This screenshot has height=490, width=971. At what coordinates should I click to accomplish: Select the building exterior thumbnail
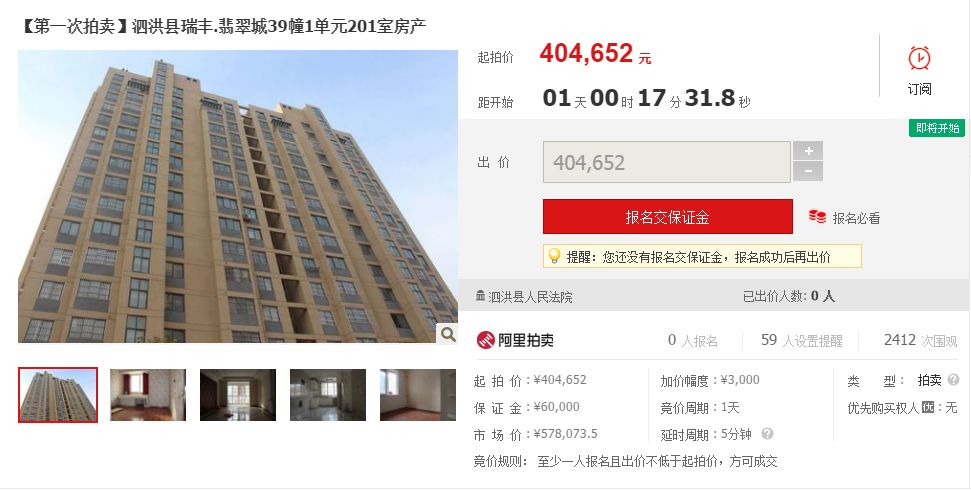[x=58, y=395]
